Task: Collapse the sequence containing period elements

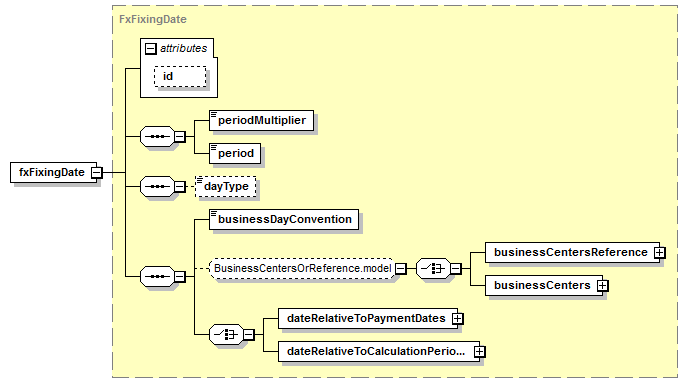Action: [179, 136]
